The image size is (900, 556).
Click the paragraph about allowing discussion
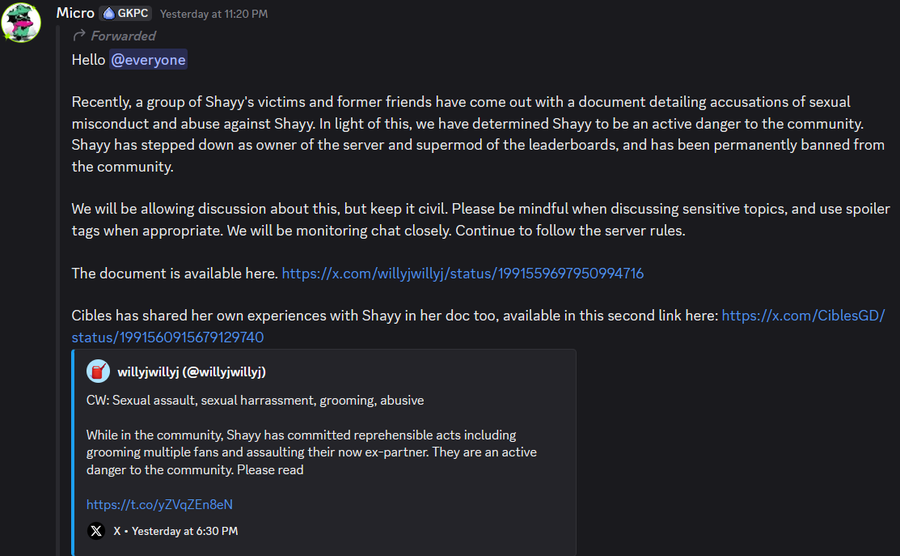pos(462,220)
